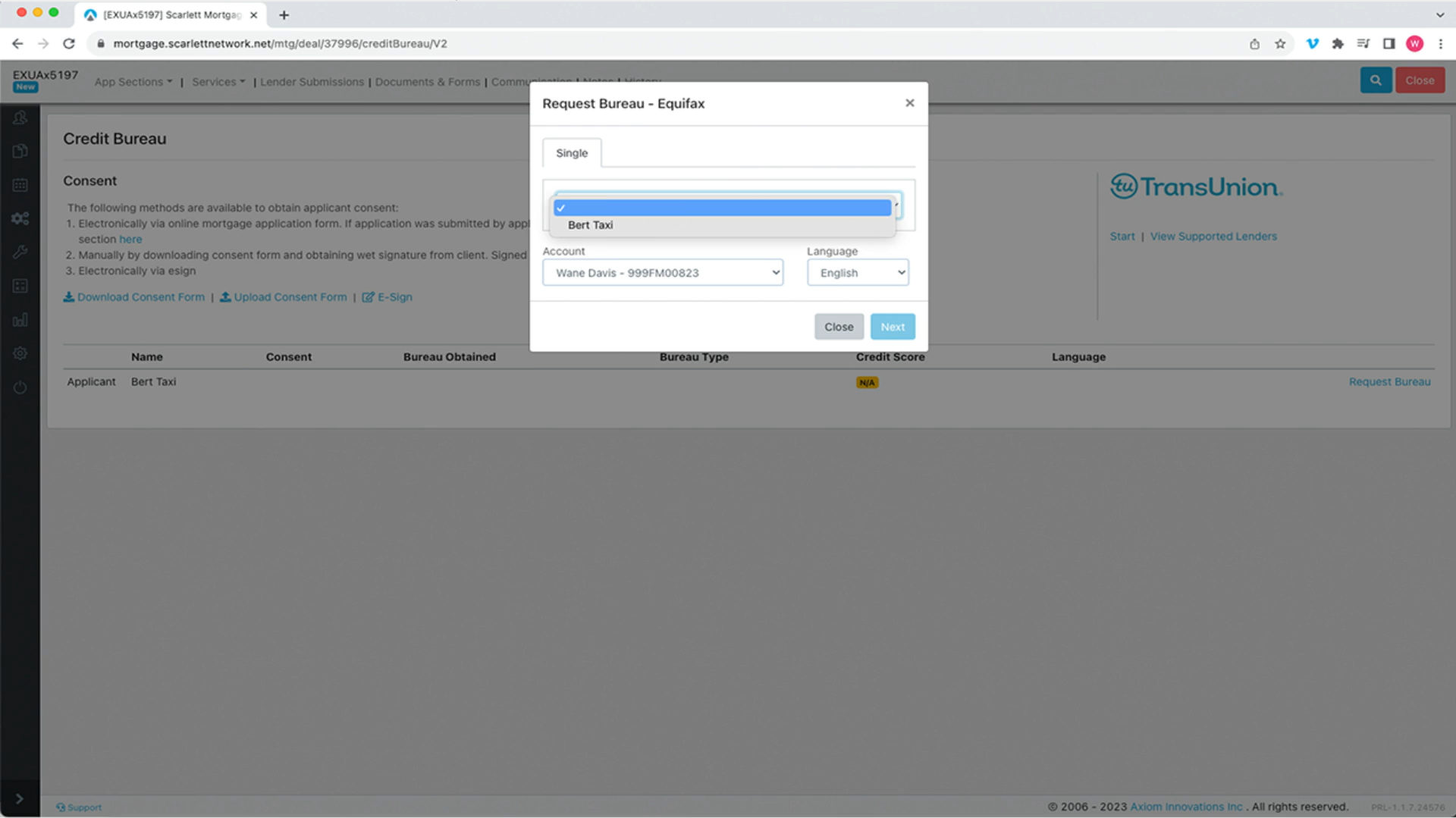Open the multiple-gears icon in left sidebar
The image size is (1456, 818).
click(20, 218)
